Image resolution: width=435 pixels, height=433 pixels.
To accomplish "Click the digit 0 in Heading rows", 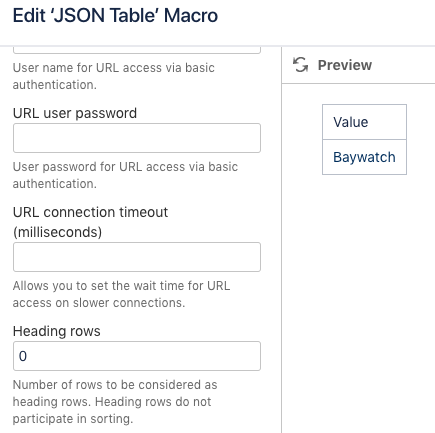I will [23, 356].
